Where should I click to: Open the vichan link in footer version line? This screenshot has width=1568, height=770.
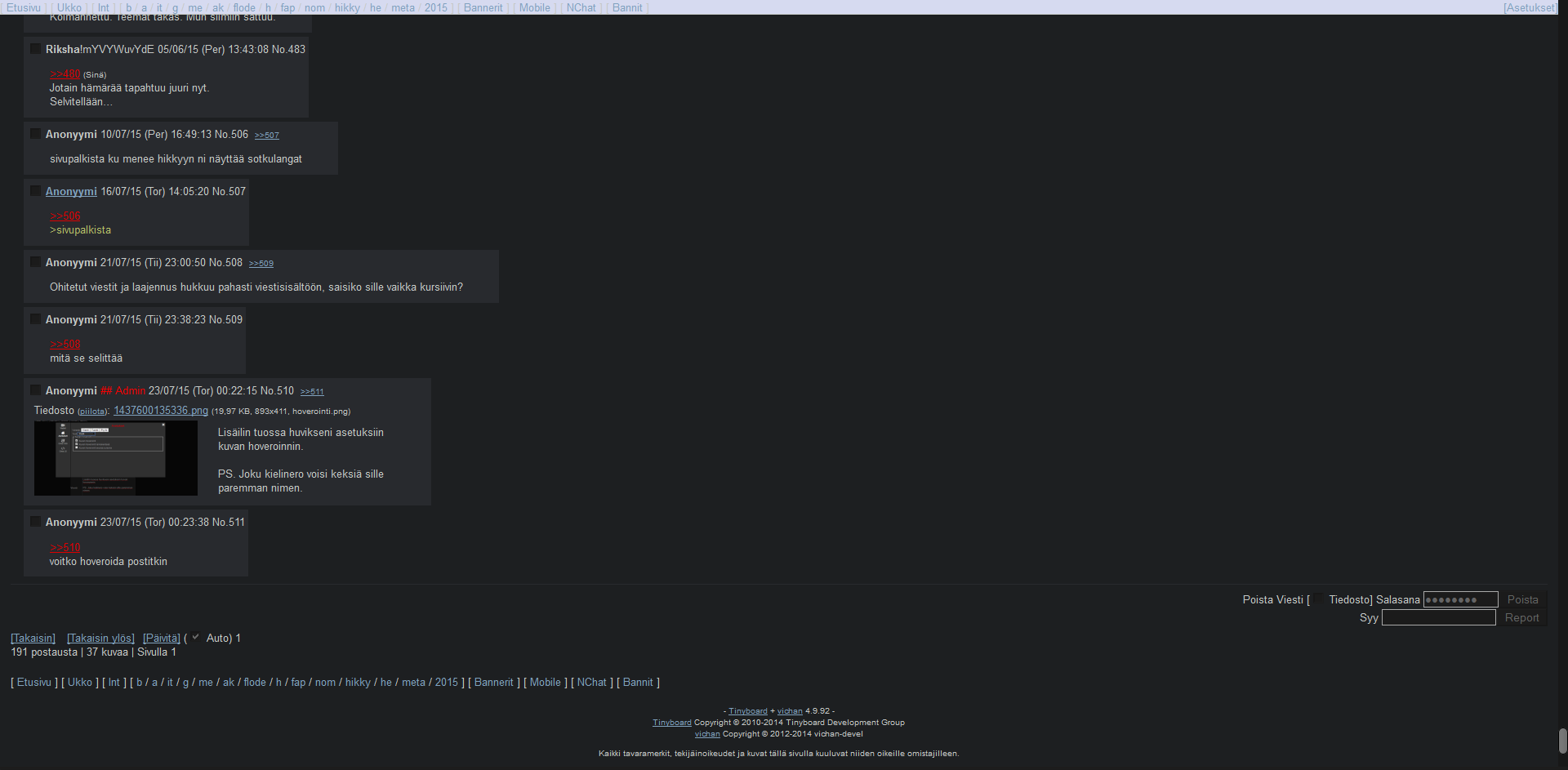789,711
